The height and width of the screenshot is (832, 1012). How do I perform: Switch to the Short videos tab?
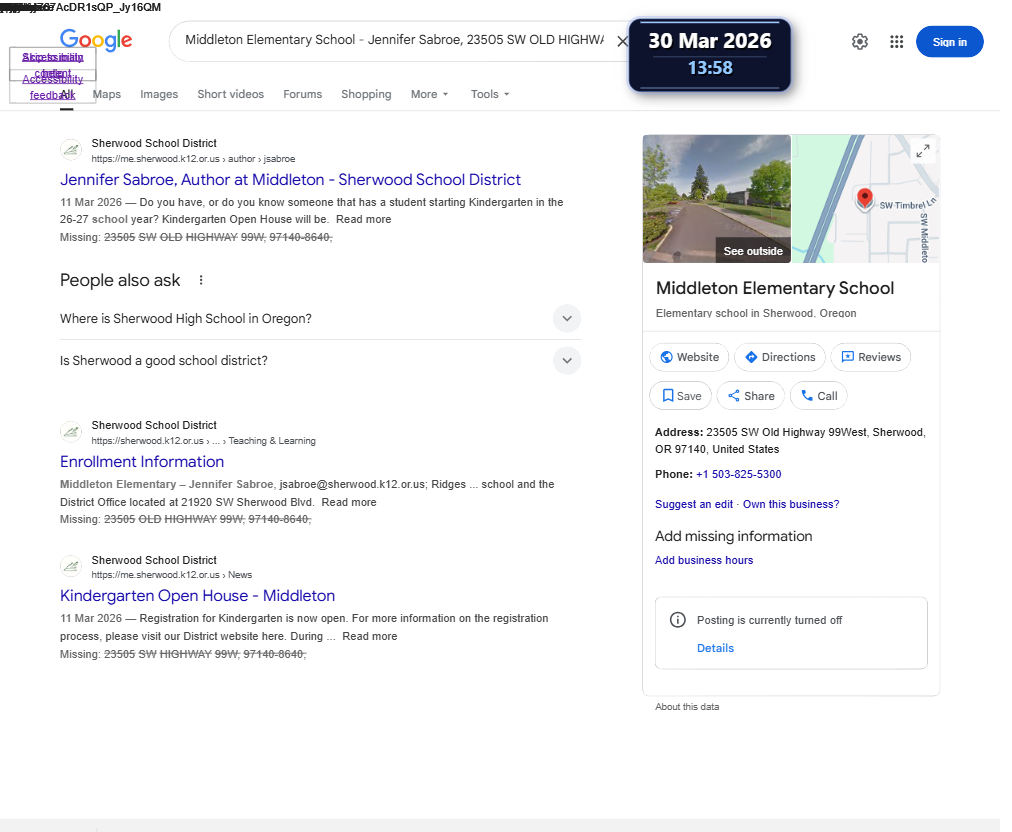point(230,94)
